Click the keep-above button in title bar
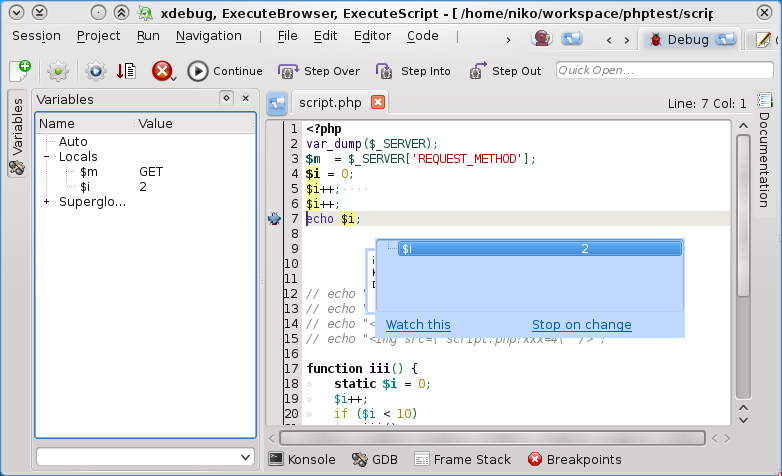Image resolution: width=782 pixels, height=476 pixels. tap(121, 12)
